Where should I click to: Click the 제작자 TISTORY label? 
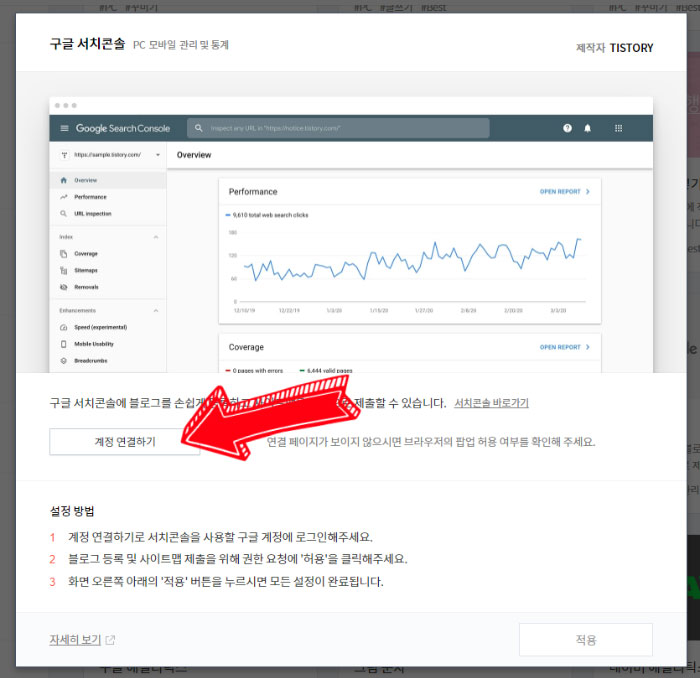614,48
